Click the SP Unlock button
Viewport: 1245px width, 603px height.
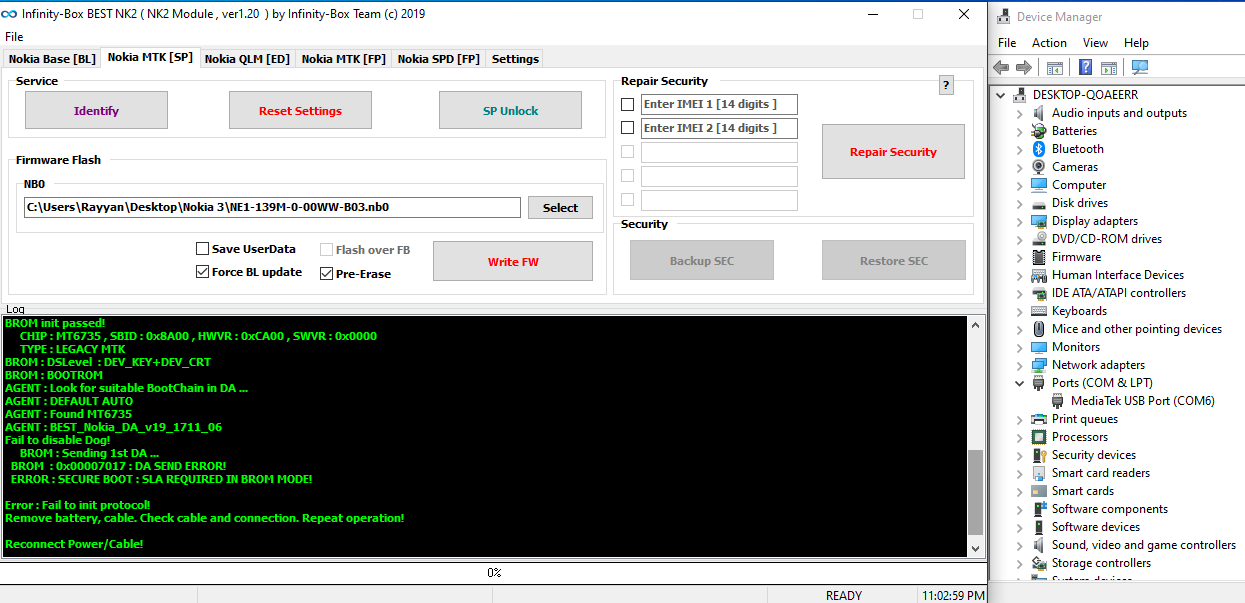[510, 110]
